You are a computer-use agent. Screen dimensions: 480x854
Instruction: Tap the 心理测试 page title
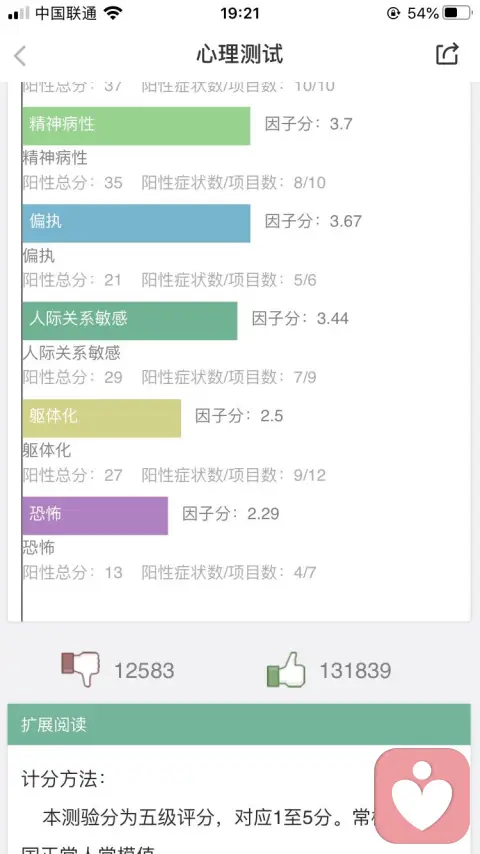(x=240, y=54)
